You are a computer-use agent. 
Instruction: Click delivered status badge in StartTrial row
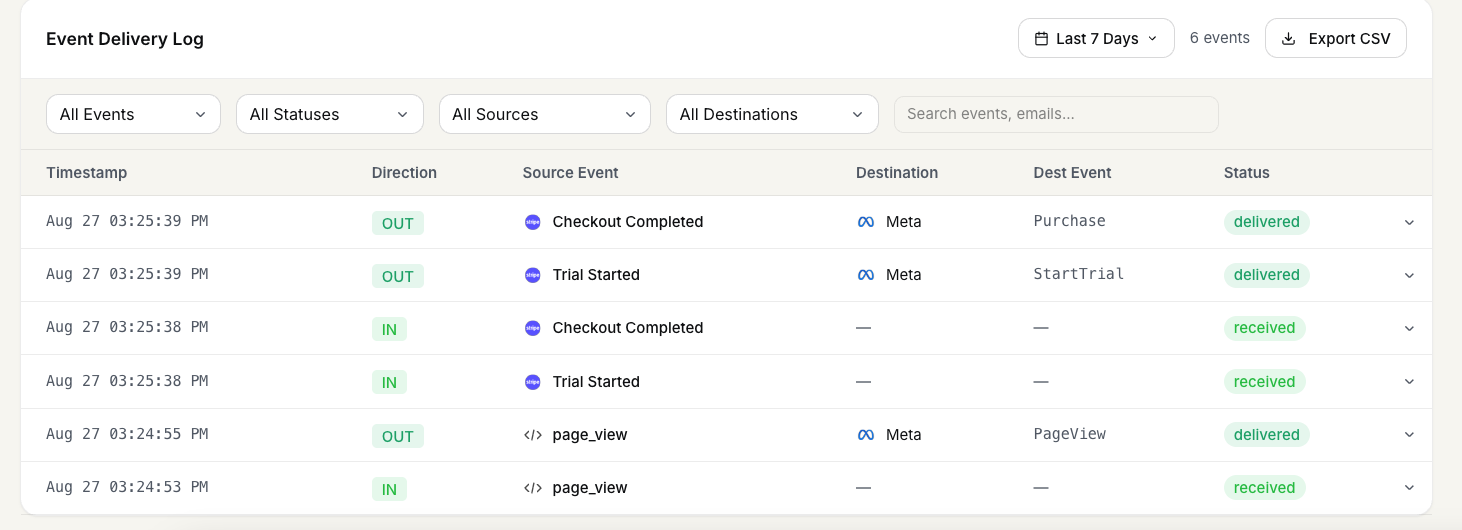click(x=1267, y=275)
